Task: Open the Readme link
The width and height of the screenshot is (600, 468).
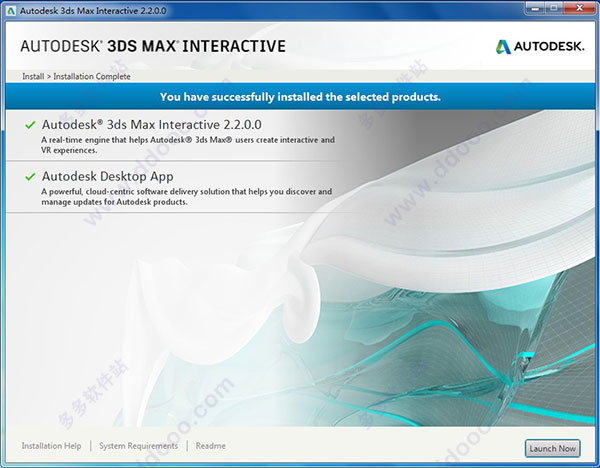Action: (x=210, y=446)
